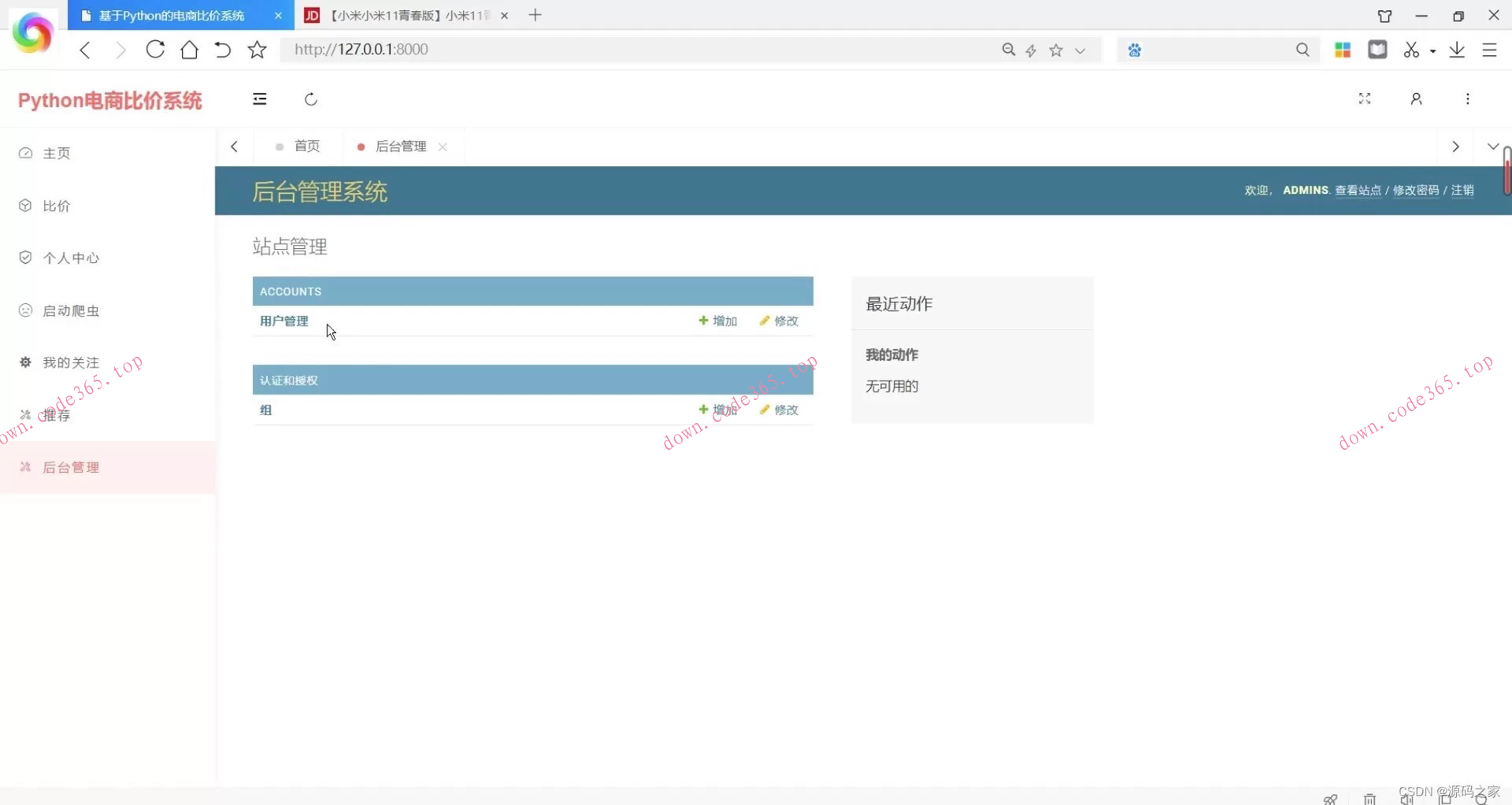Bookmark page with star icon left of address bar
The width and height of the screenshot is (1512, 805).
[x=257, y=50]
